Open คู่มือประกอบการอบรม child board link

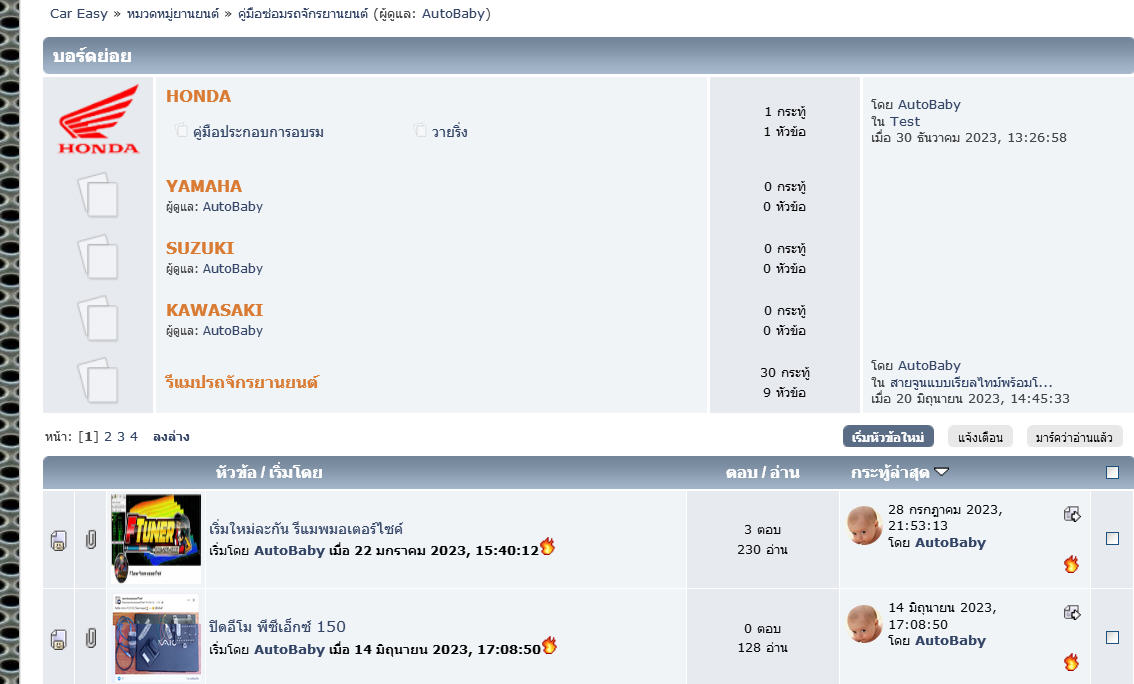coord(258,132)
